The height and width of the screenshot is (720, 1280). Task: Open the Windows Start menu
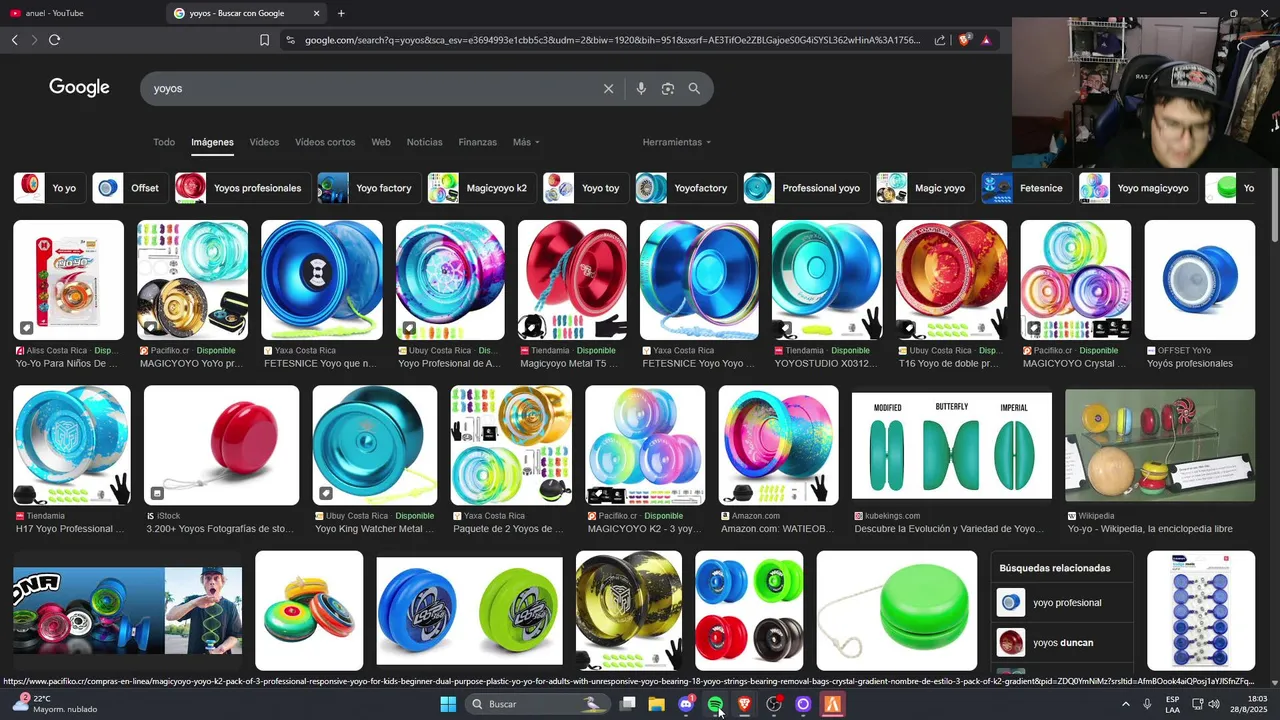pyautogui.click(x=448, y=704)
